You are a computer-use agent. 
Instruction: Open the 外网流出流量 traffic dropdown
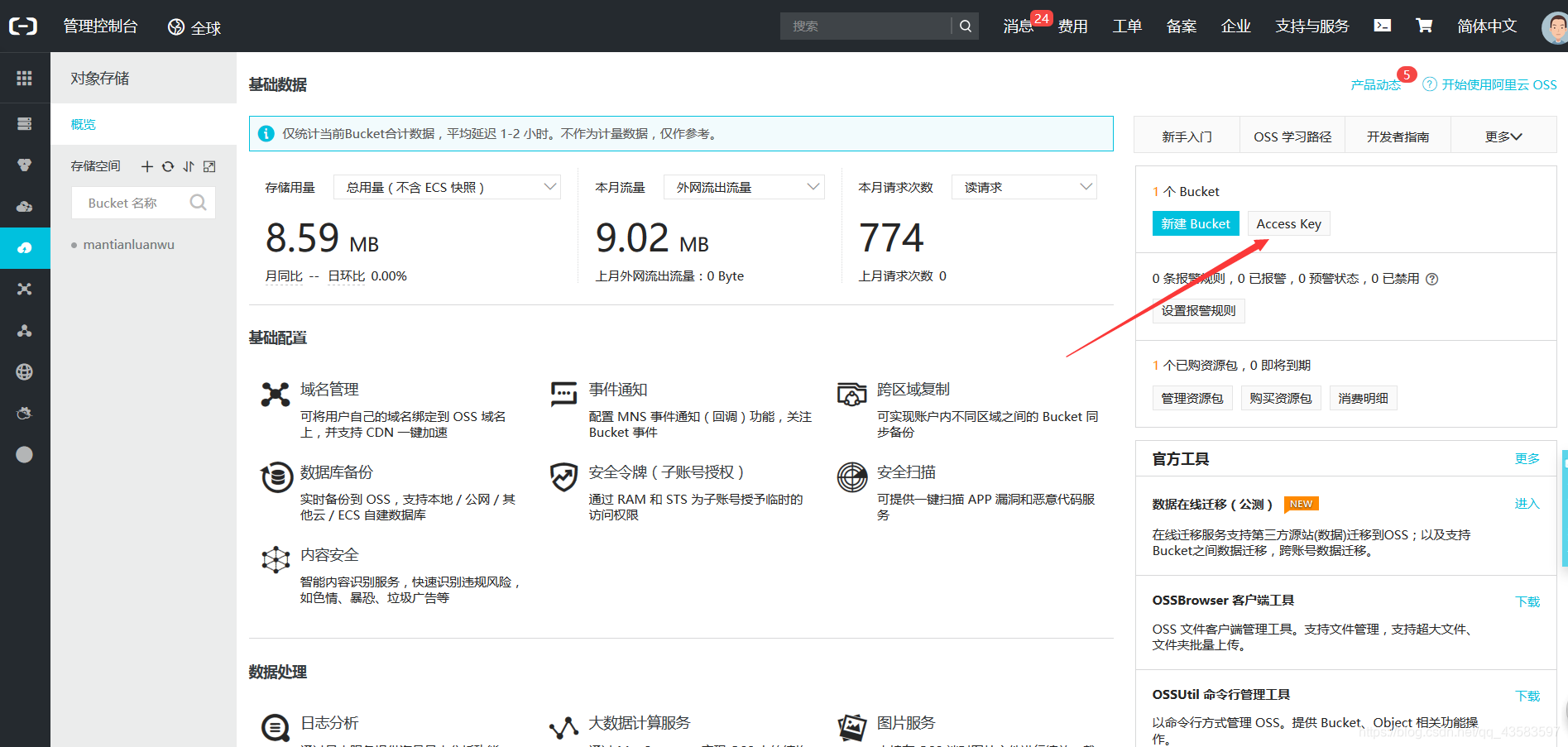[x=744, y=187]
